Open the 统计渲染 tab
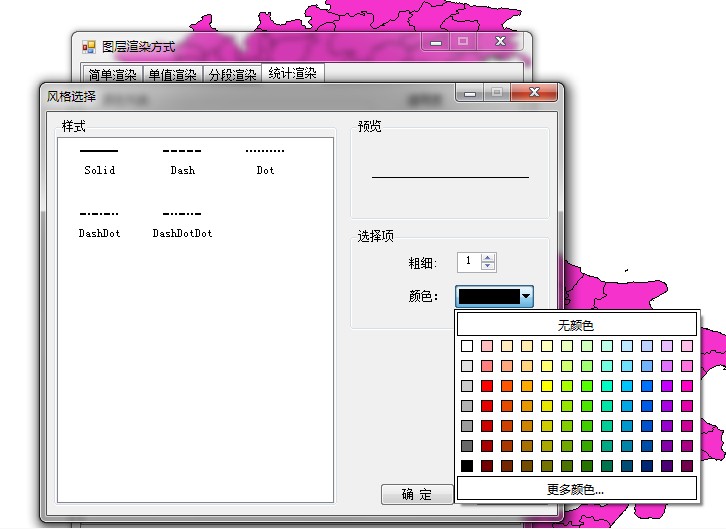Viewport: 726px width, 529px height. pos(292,74)
